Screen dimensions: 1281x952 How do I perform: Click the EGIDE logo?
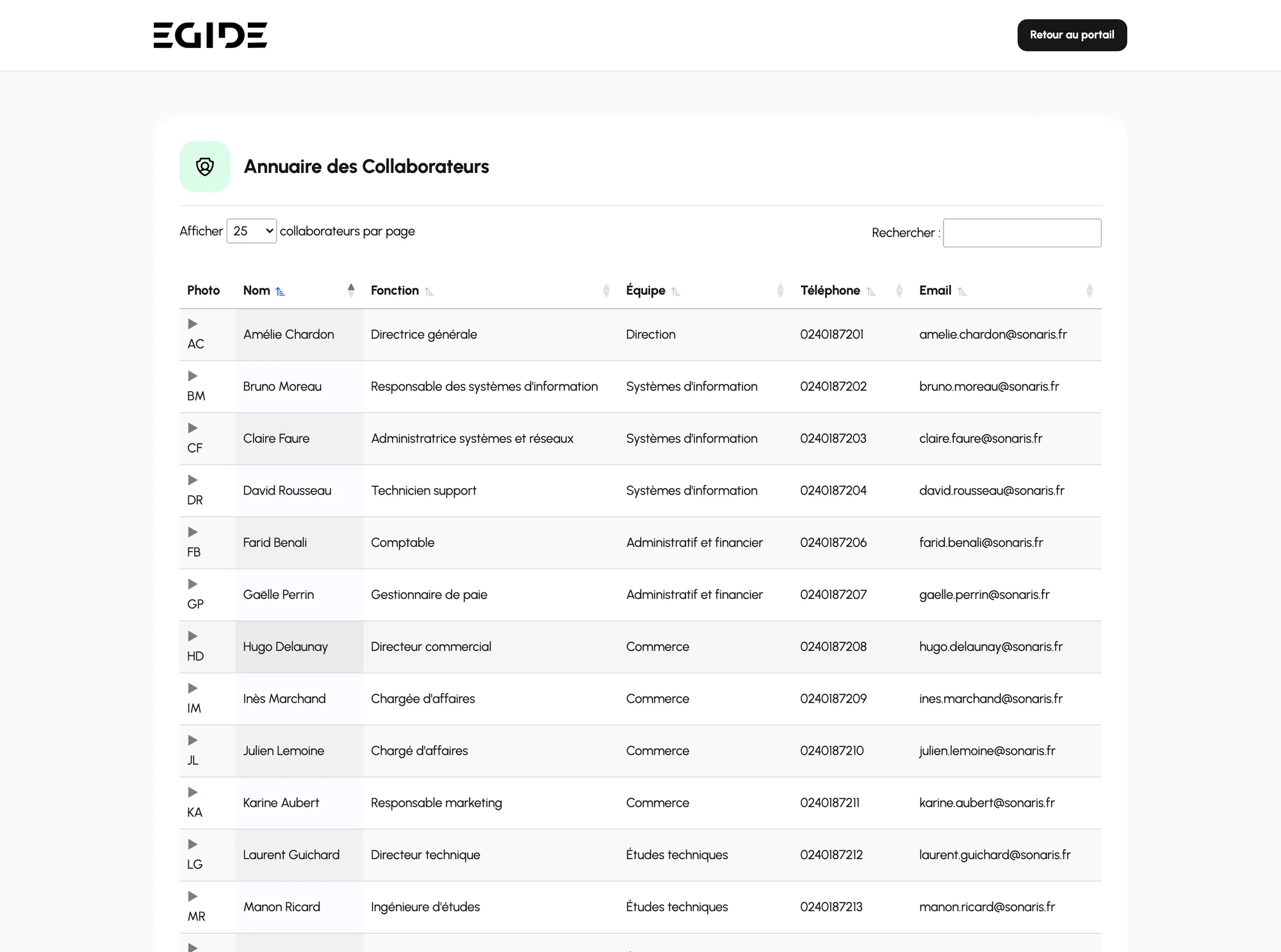210,35
